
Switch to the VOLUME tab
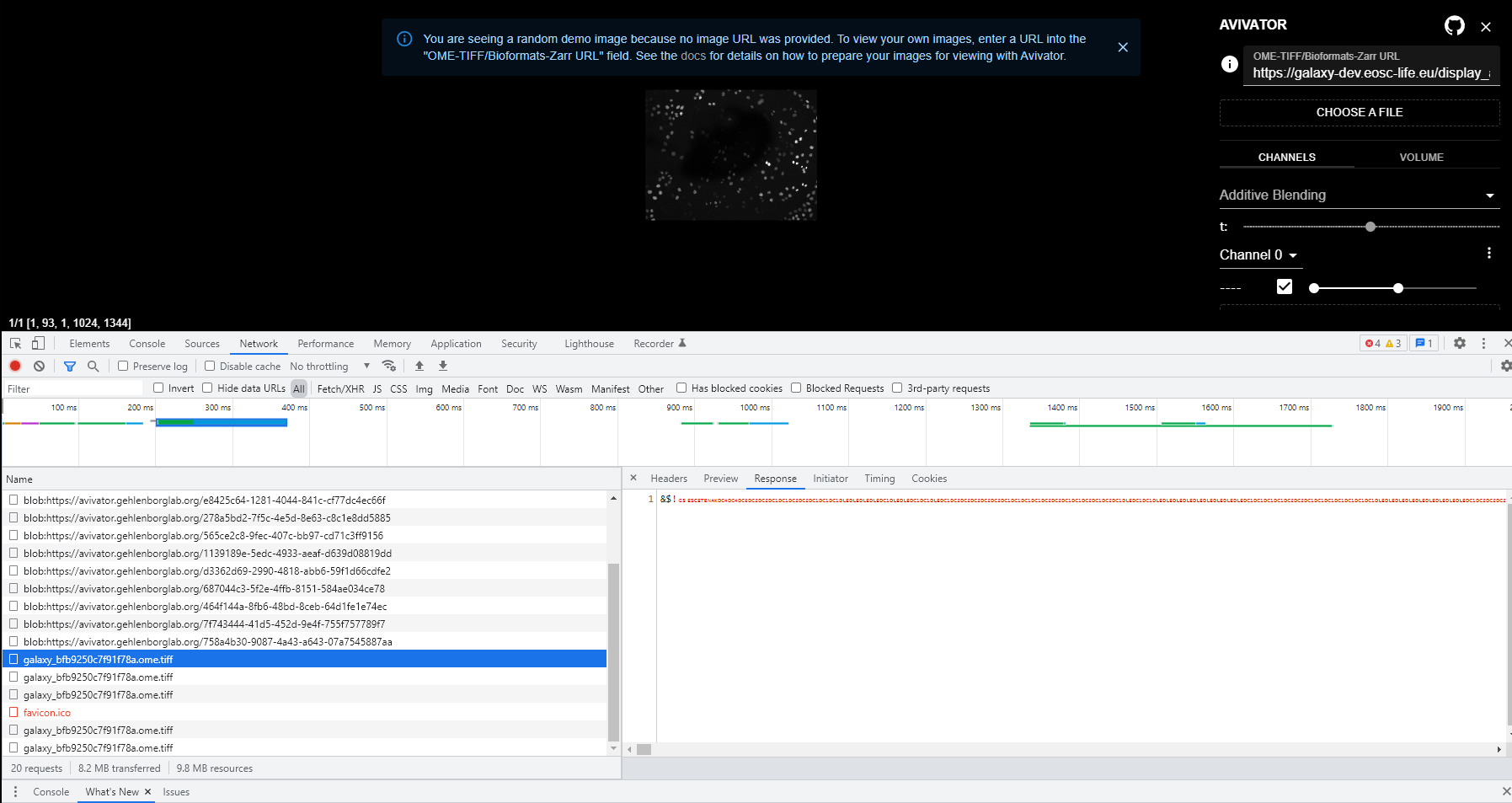click(x=1421, y=157)
